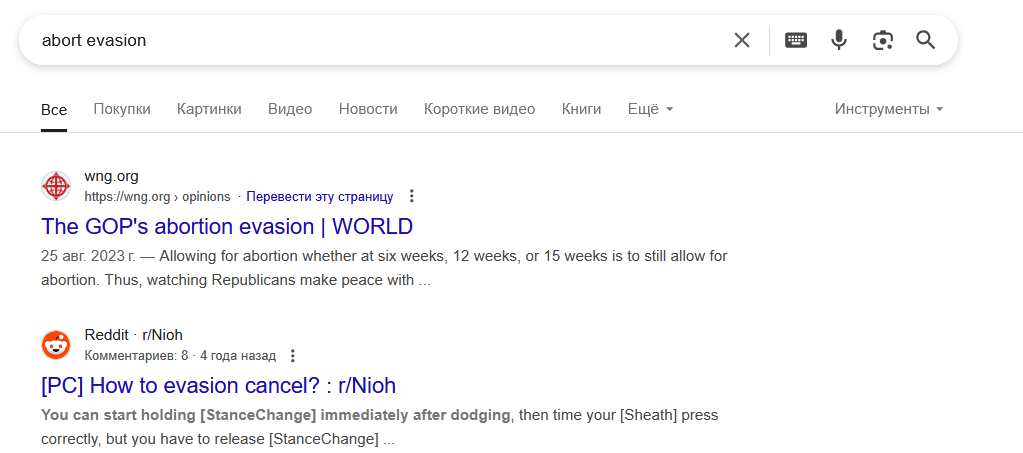The width and height of the screenshot is (1023, 453).
Task: Open How to evasion cancel Reddit link
Action: pos(219,386)
